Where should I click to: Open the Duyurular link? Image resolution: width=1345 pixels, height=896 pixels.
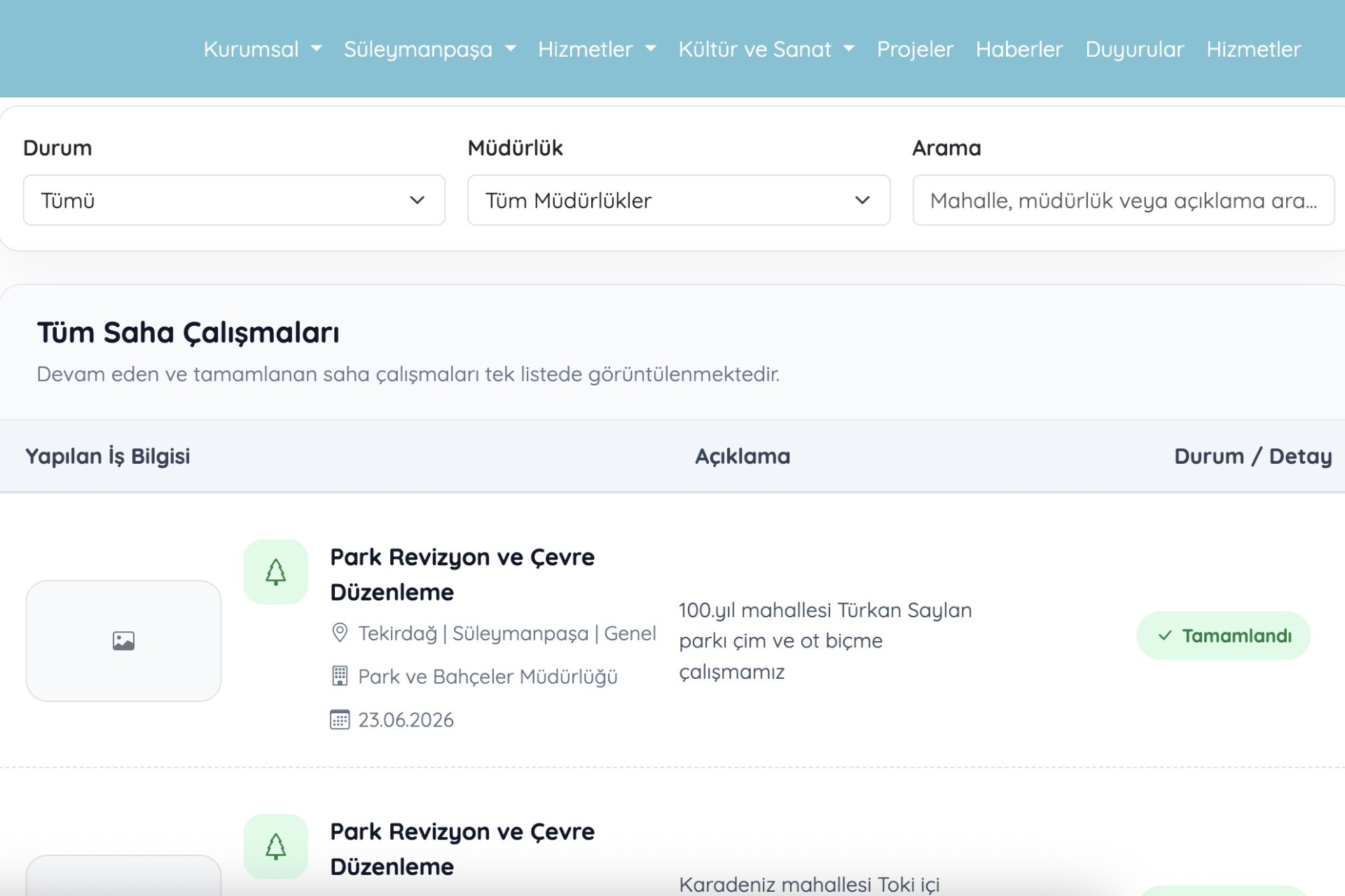click(1134, 49)
